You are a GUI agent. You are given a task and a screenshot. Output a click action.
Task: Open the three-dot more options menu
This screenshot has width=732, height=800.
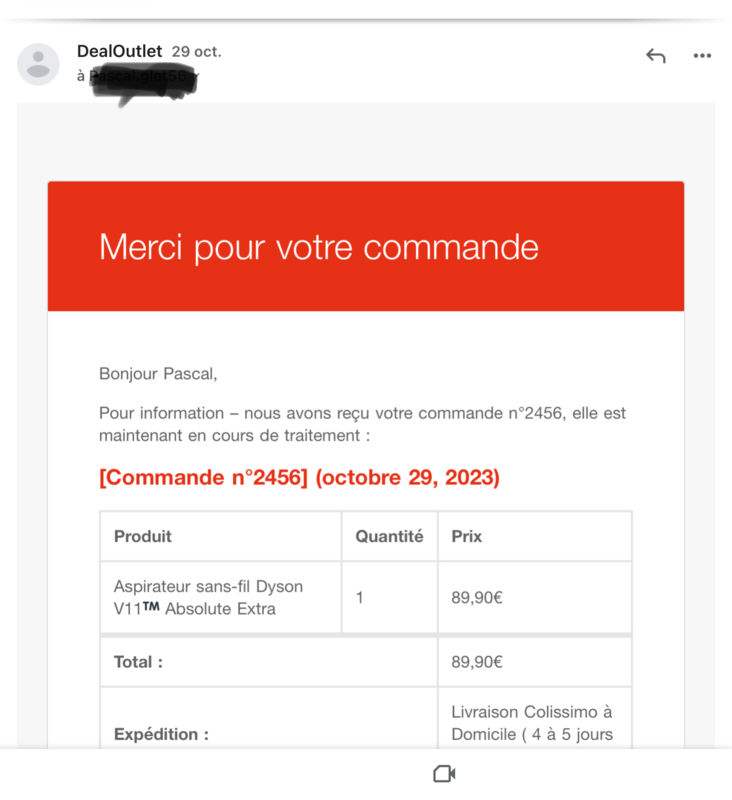click(x=702, y=55)
